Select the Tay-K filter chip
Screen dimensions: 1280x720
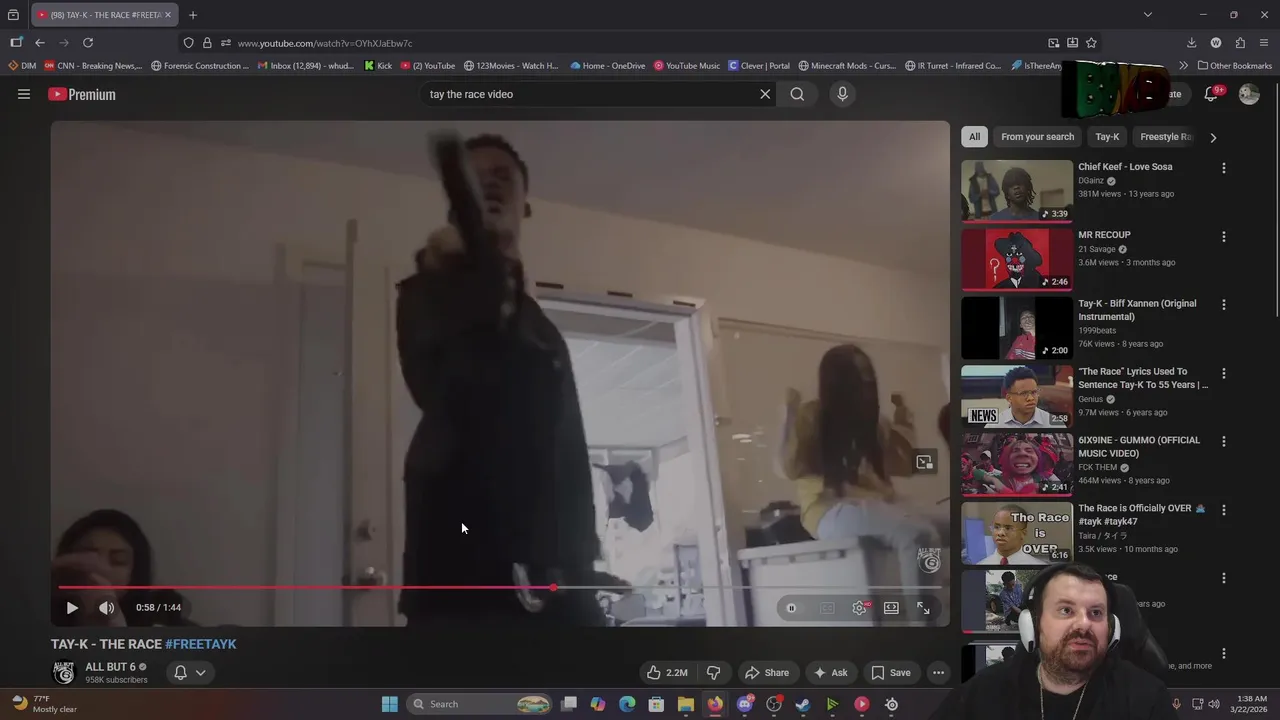tap(1107, 137)
